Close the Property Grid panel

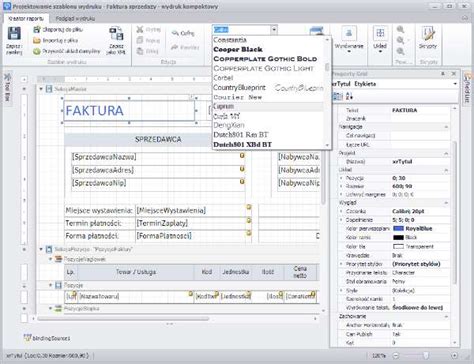pos(454,74)
